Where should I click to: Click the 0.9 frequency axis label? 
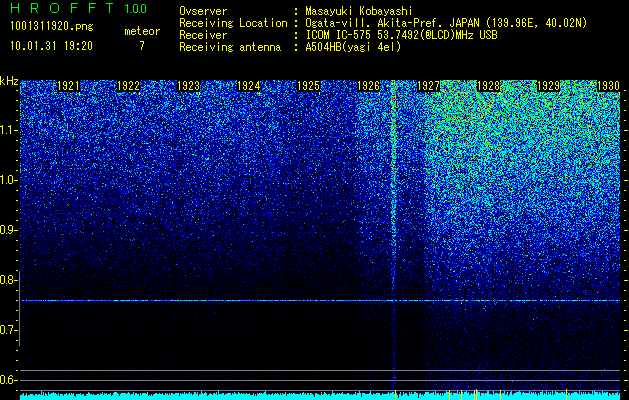[x=8, y=230]
